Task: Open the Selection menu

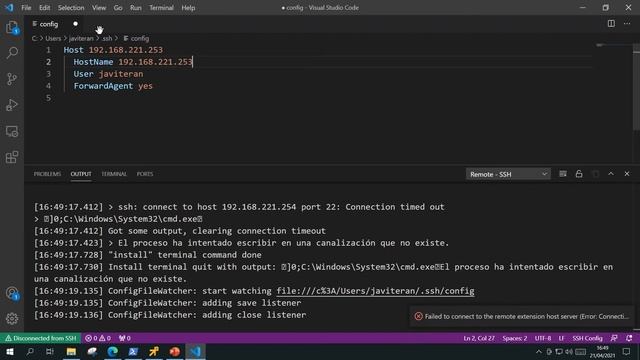Action: (71, 8)
